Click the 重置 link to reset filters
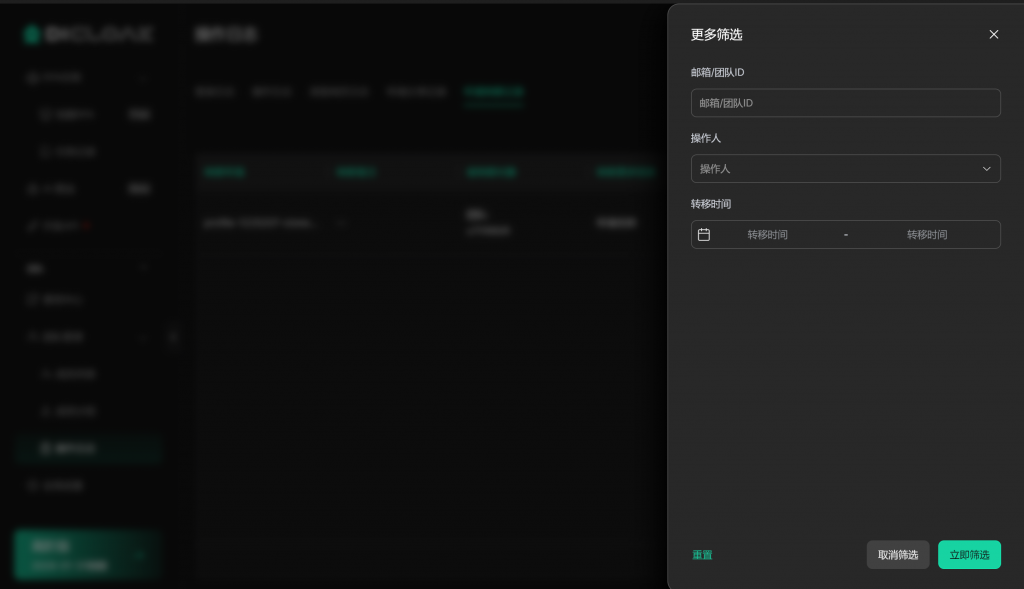The width and height of the screenshot is (1024, 589). (x=702, y=555)
